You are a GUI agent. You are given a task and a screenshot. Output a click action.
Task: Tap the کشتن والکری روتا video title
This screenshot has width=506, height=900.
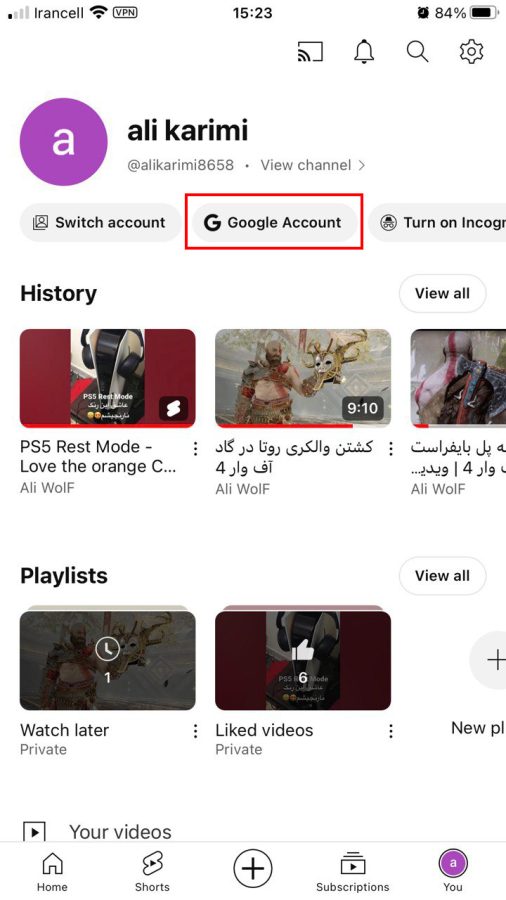(x=294, y=456)
